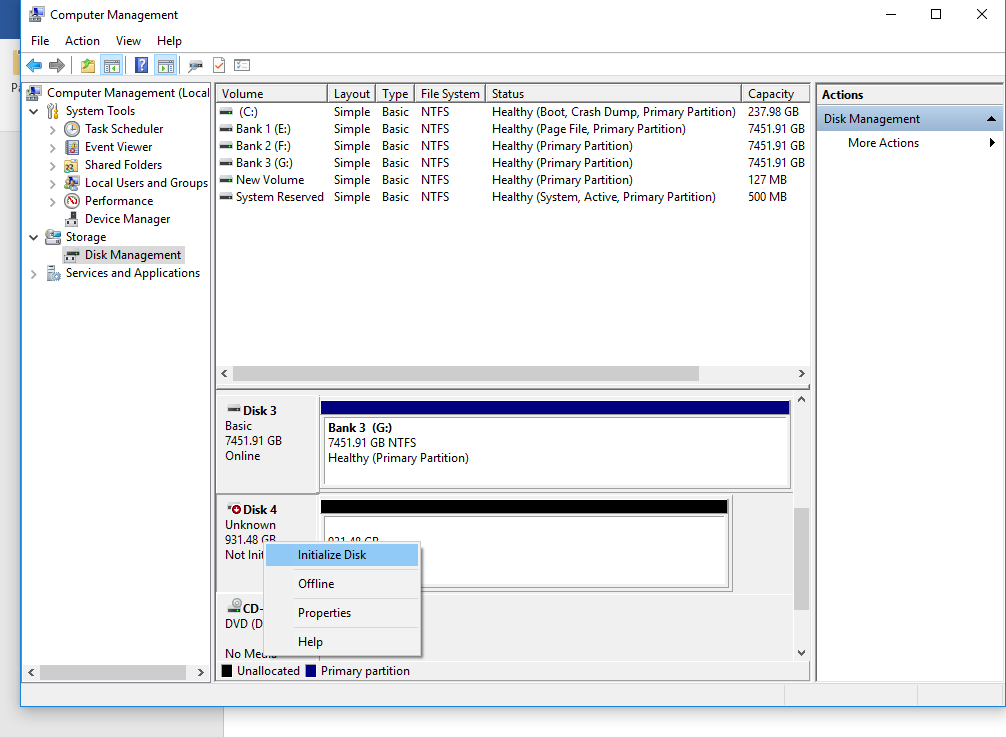Click the Performance gauge icon

coord(72,201)
